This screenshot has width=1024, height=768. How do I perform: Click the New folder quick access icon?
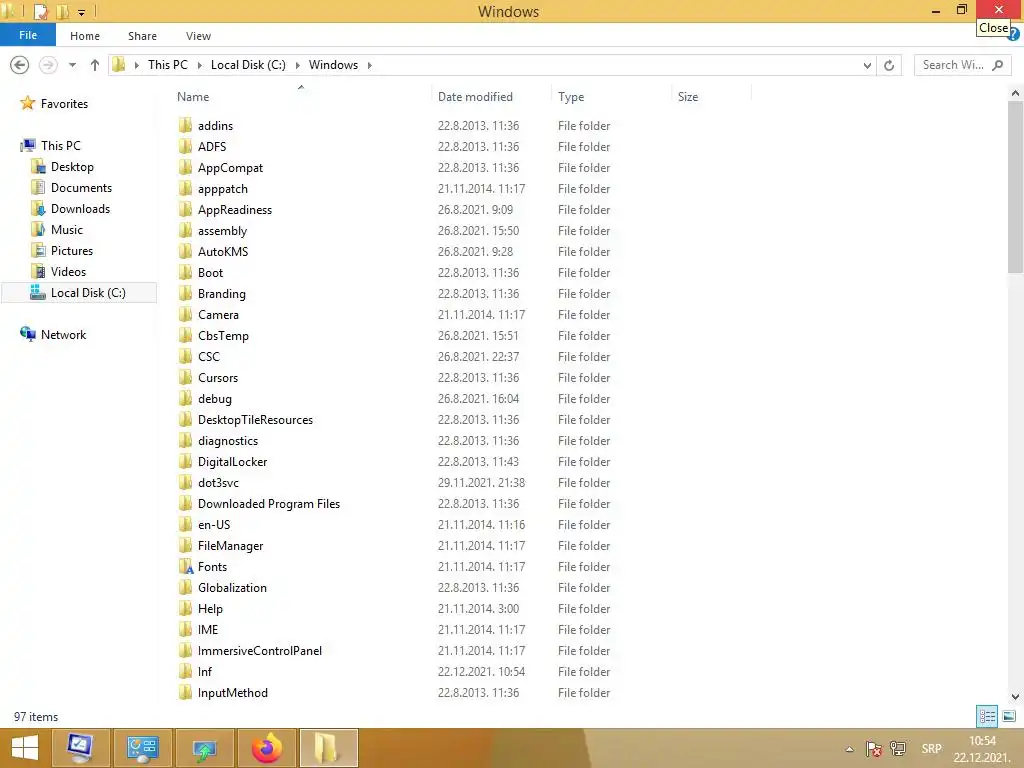pyautogui.click(x=63, y=11)
